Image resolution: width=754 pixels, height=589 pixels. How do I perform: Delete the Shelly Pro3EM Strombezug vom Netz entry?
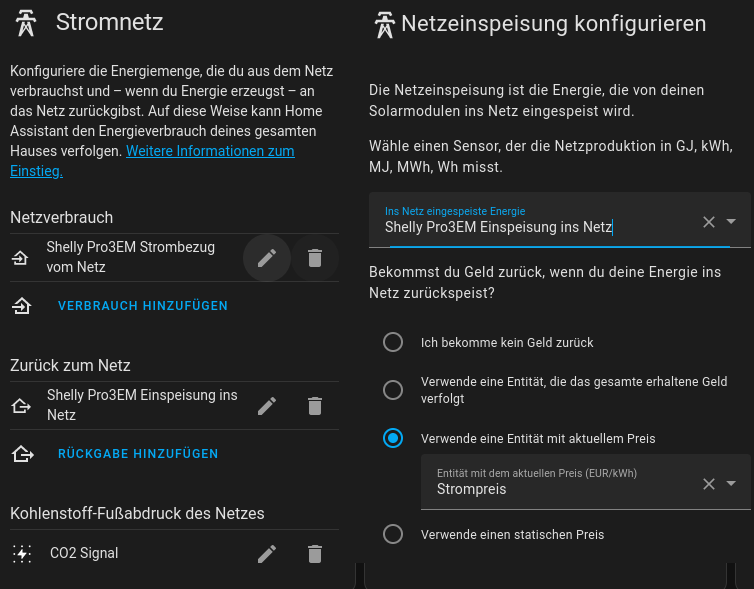click(315, 258)
